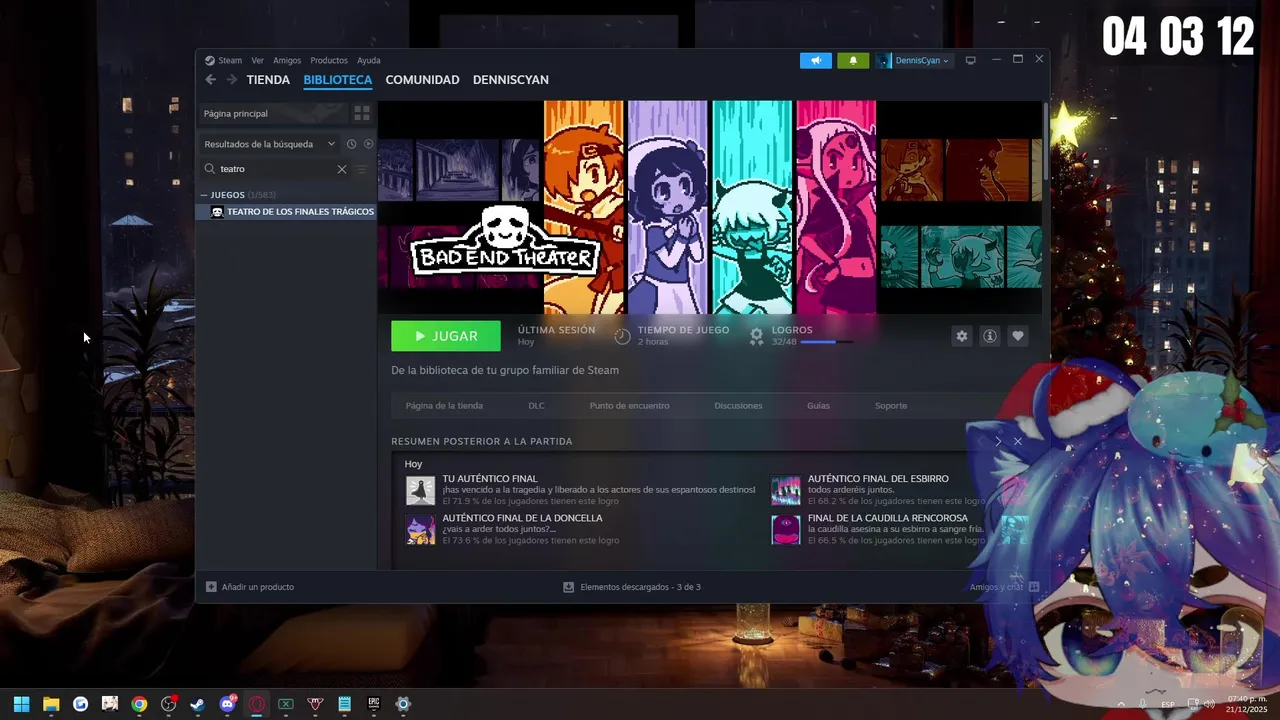The width and height of the screenshot is (1280, 720).
Task: Open Epic Games Launcher from taskbar
Action: pos(374,704)
